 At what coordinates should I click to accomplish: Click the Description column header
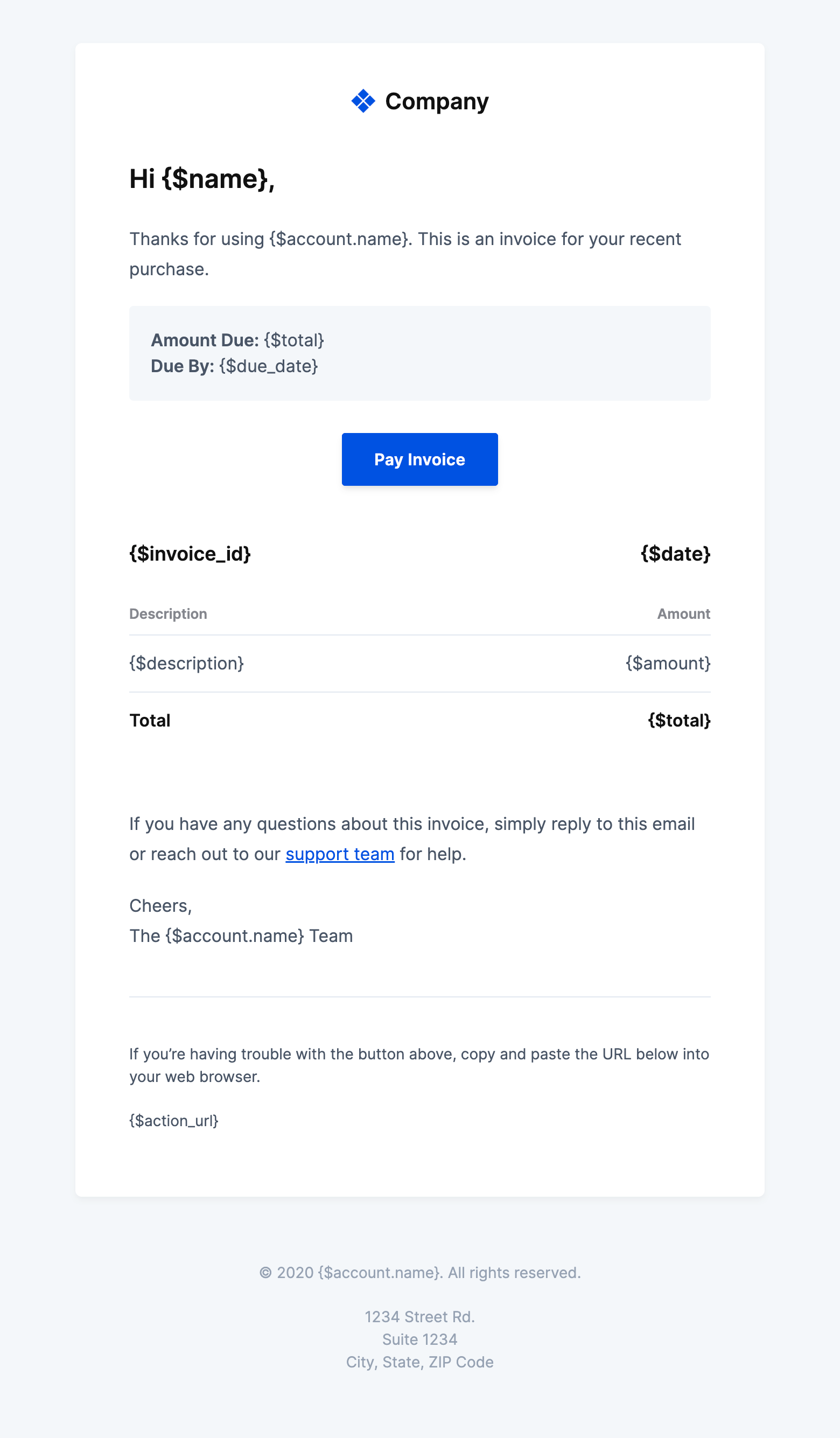[x=168, y=614]
